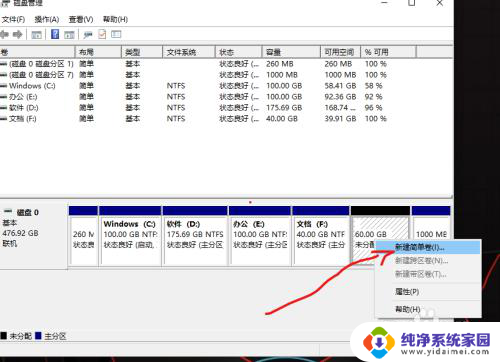This screenshot has height=362, width=500.
Task: Click the 58.41 GB free space value
Action: (340, 86)
